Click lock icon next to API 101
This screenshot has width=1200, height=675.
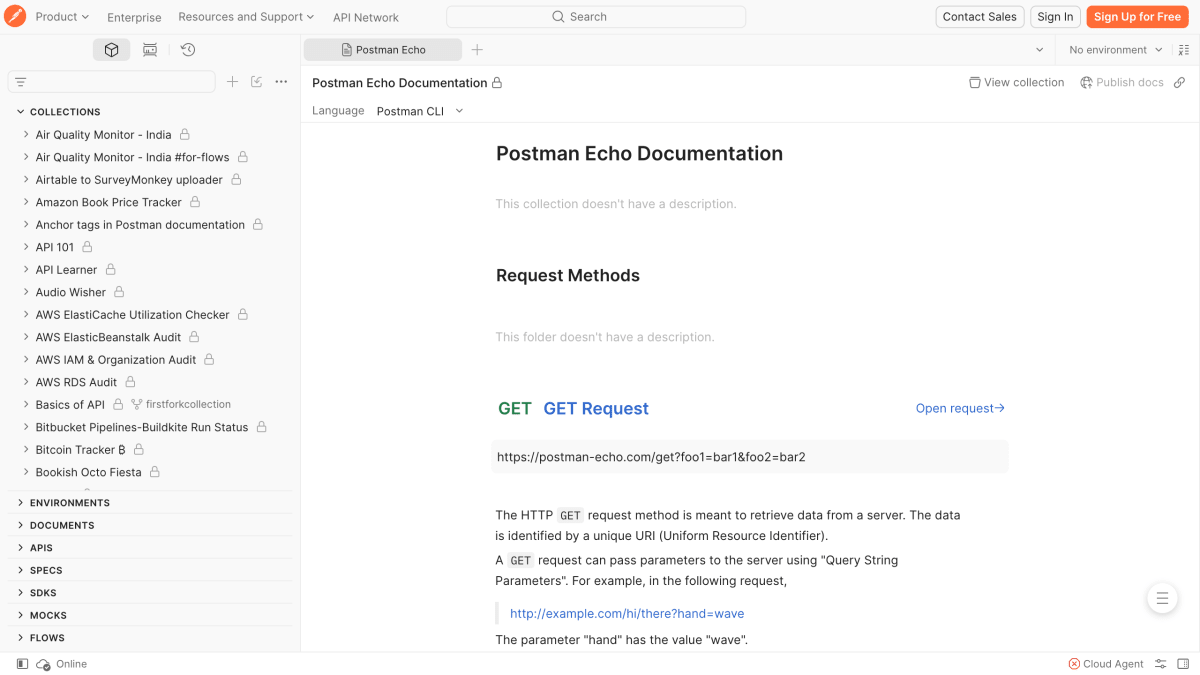coord(87,247)
